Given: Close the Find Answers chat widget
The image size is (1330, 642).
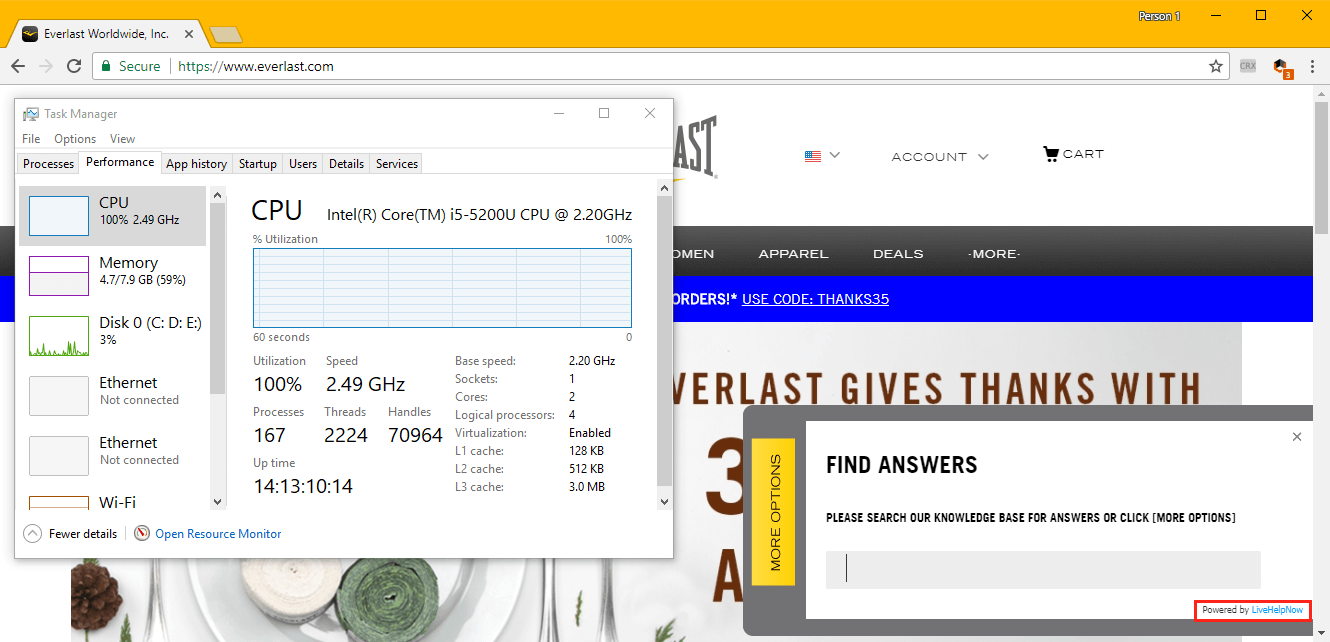Looking at the screenshot, I should tap(1297, 437).
